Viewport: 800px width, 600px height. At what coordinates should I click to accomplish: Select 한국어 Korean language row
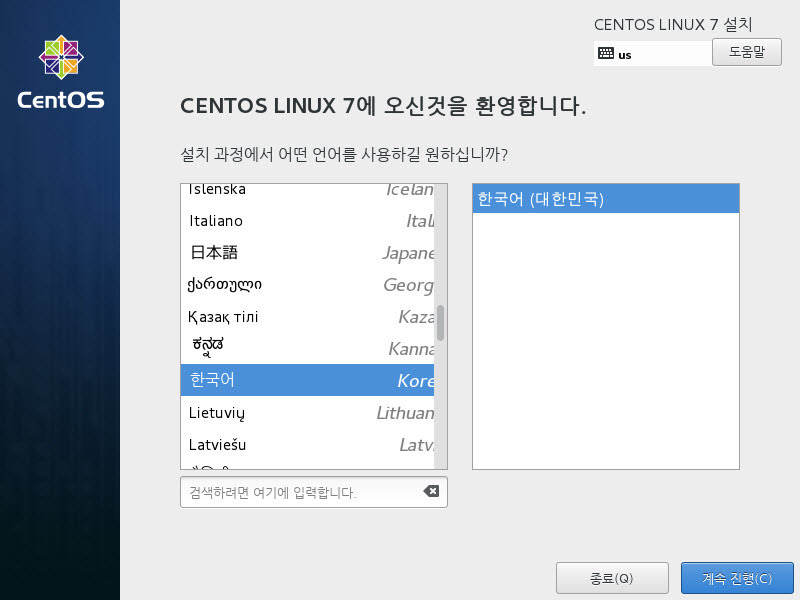(308, 380)
